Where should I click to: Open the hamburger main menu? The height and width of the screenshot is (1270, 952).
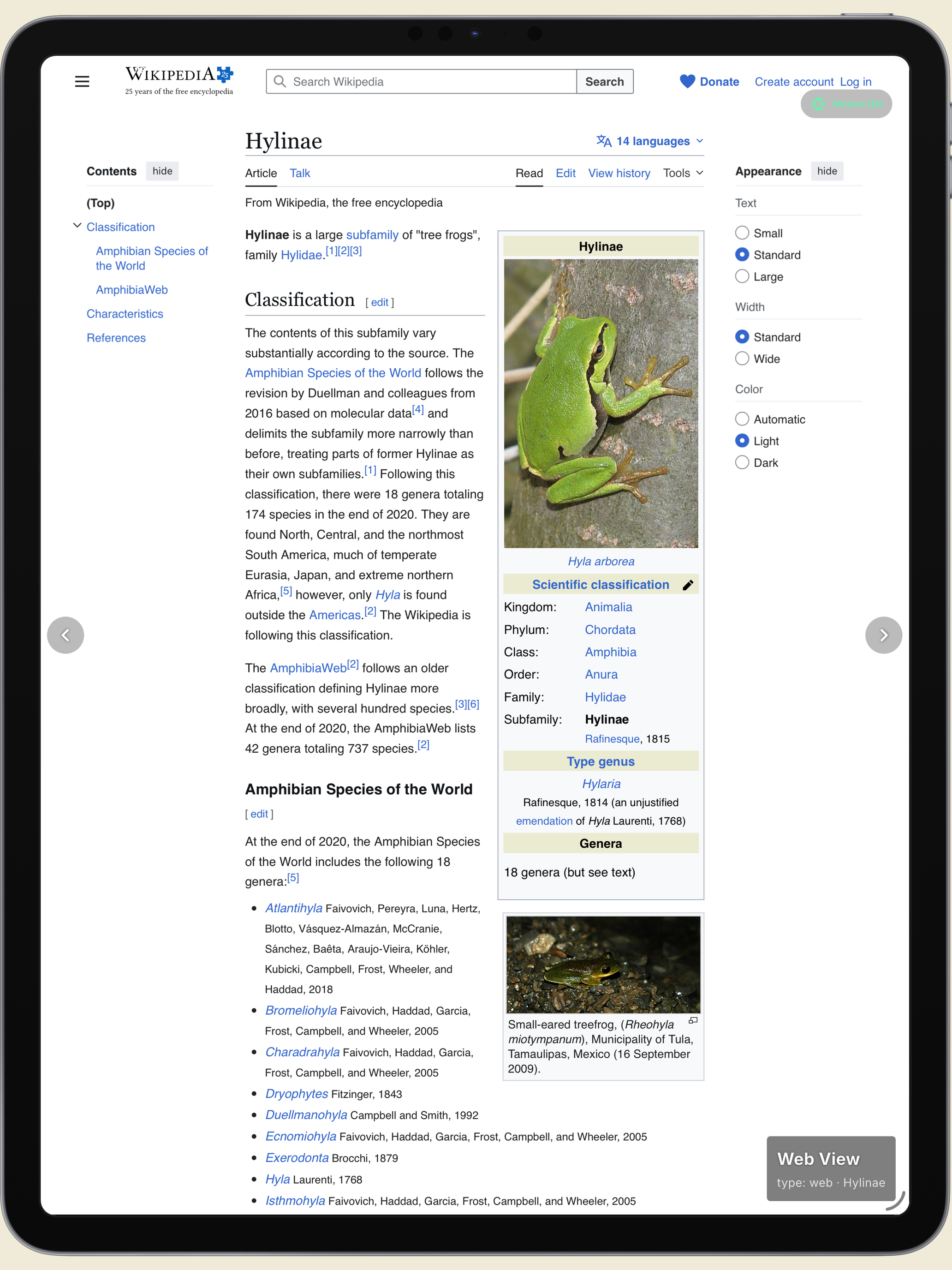click(82, 82)
